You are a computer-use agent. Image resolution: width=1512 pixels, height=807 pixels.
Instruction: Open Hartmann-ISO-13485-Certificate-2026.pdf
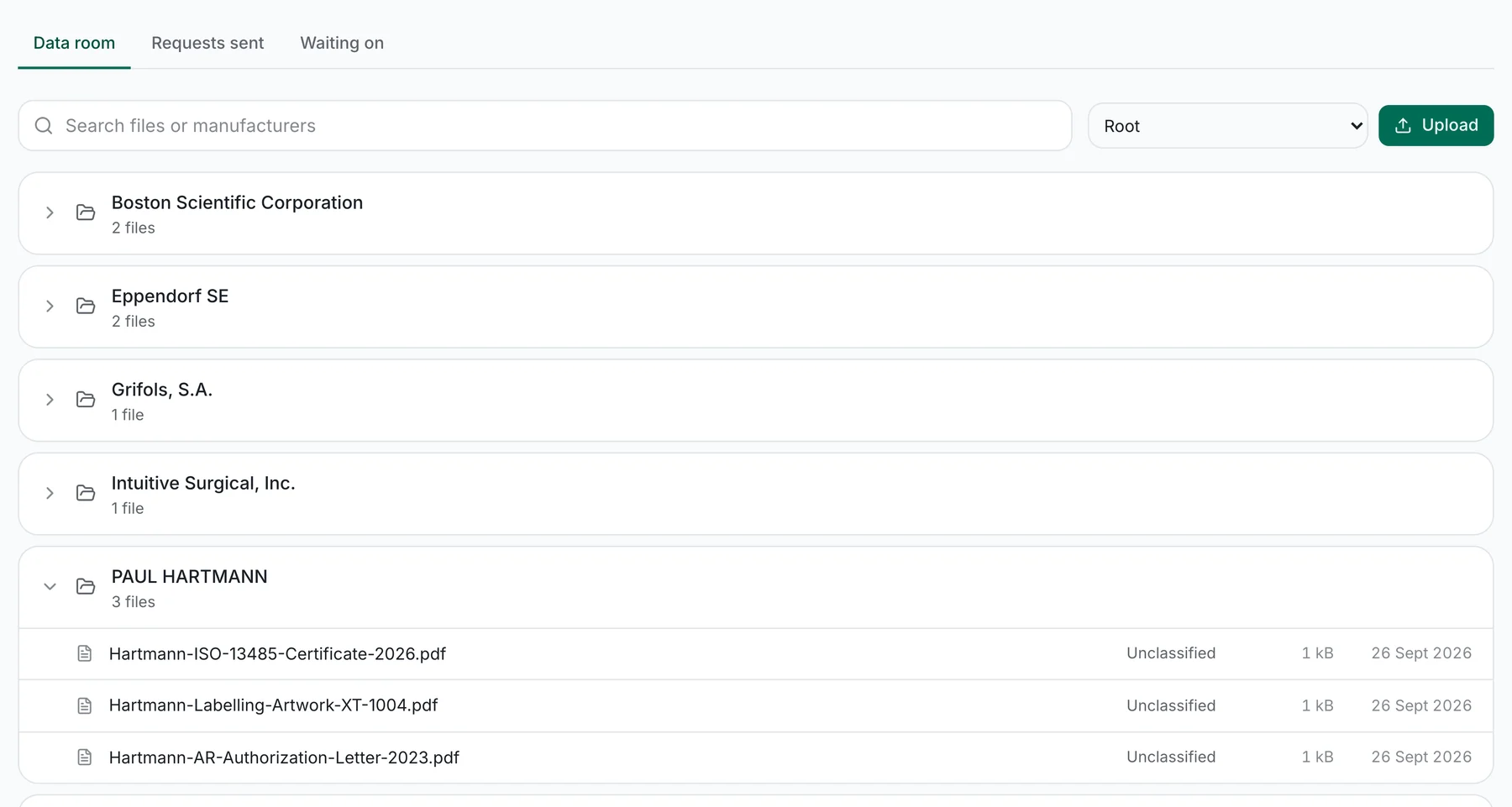tap(277, 653)
